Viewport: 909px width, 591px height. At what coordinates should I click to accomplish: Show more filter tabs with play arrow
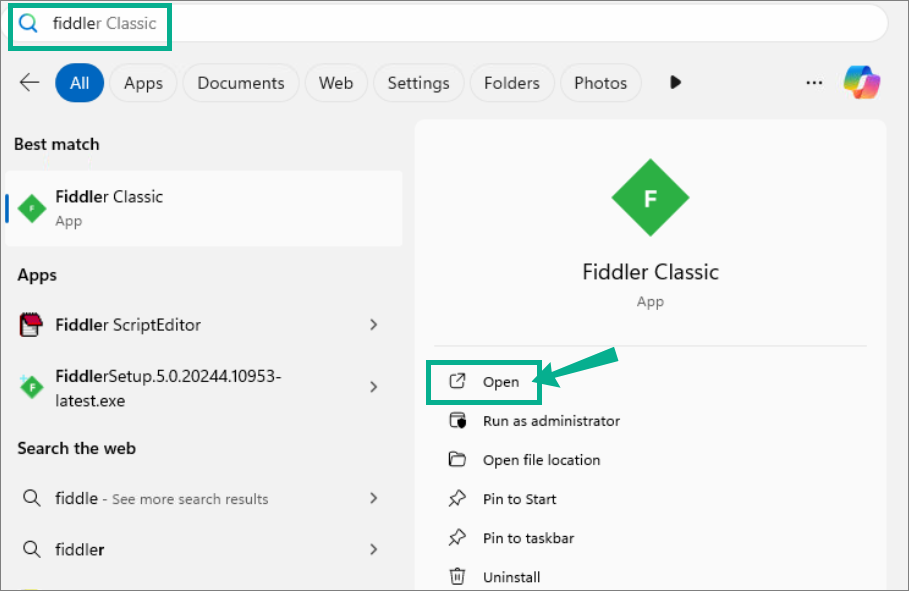675,83
